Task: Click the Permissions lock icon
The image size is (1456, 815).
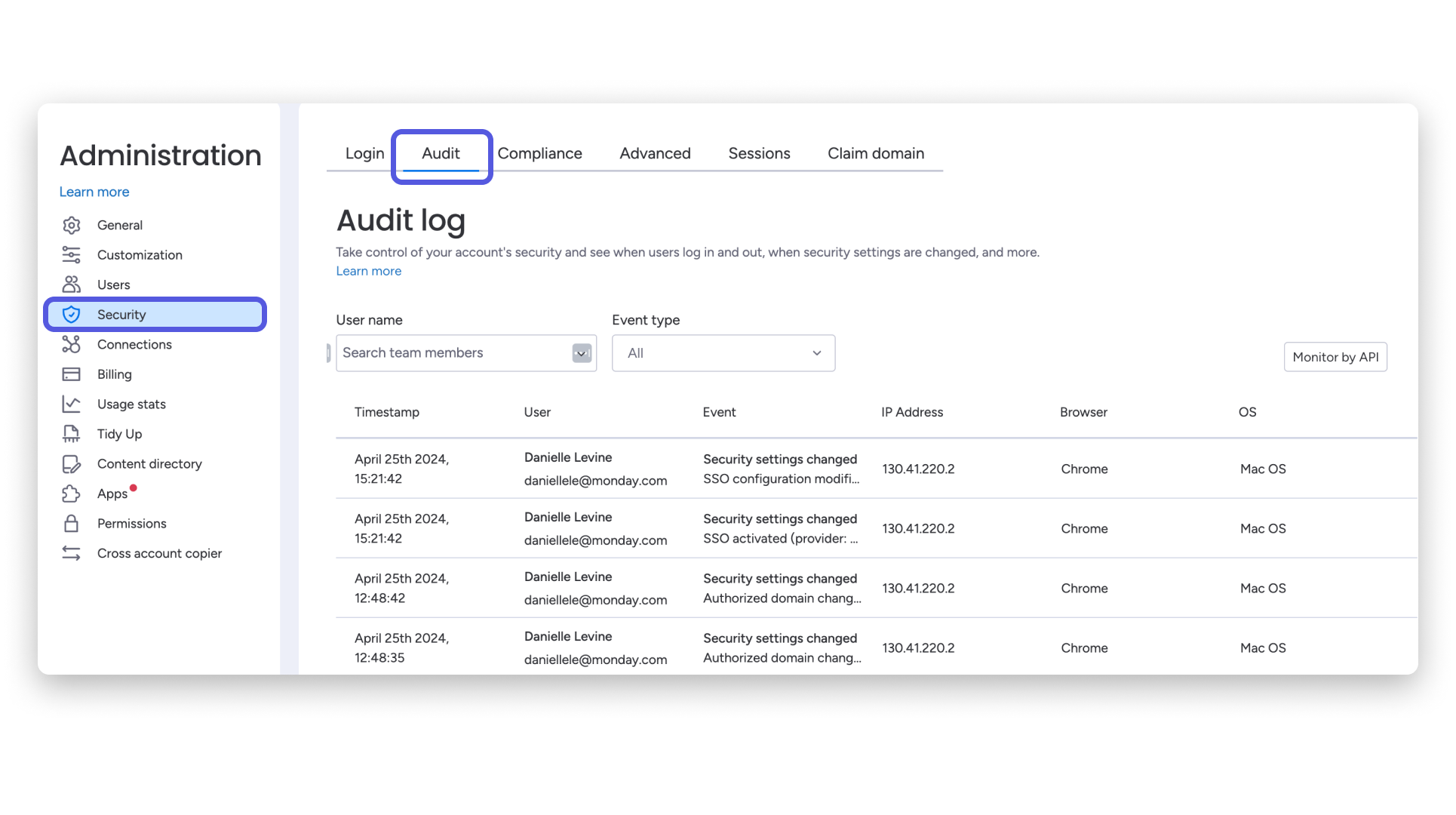Action: point(71,523)
